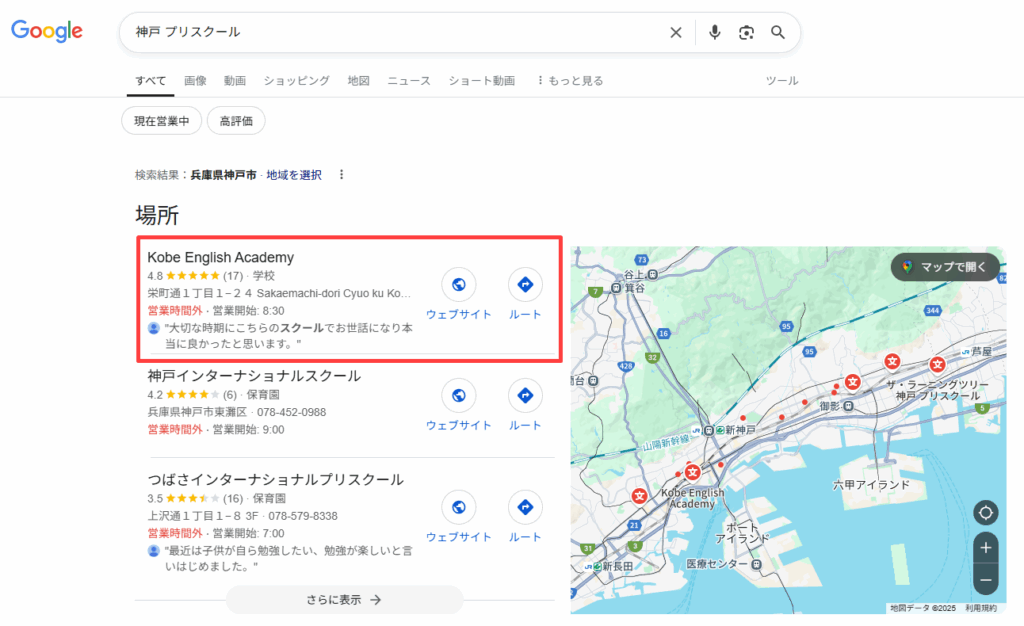Click reviewer avatar in Kobe English Academy review
The width and height of the screenshot is (1024, 626).
point(153,328)
